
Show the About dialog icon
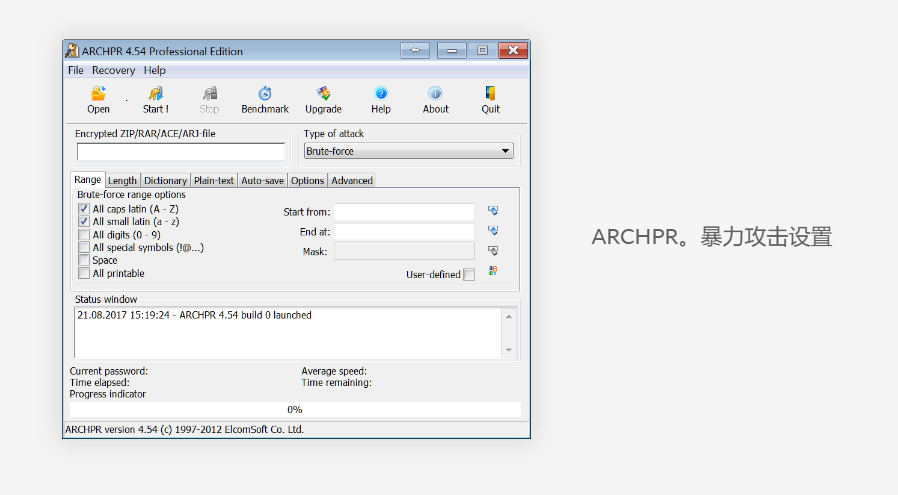(x=435, y=94)
